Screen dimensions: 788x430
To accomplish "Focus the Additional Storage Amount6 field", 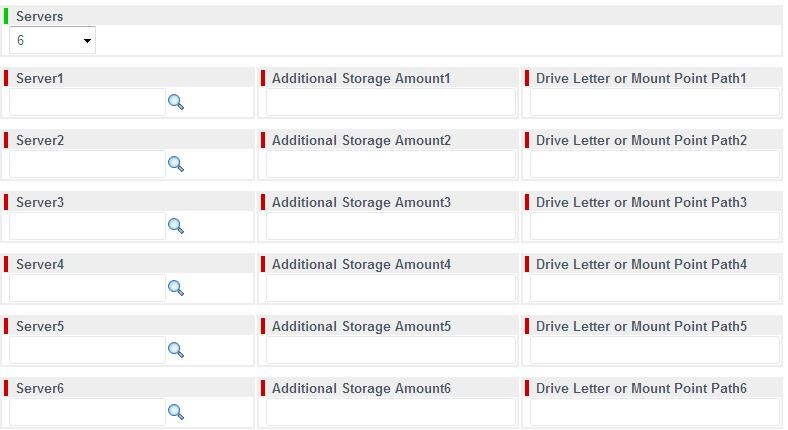I will [x=390, y=412].
